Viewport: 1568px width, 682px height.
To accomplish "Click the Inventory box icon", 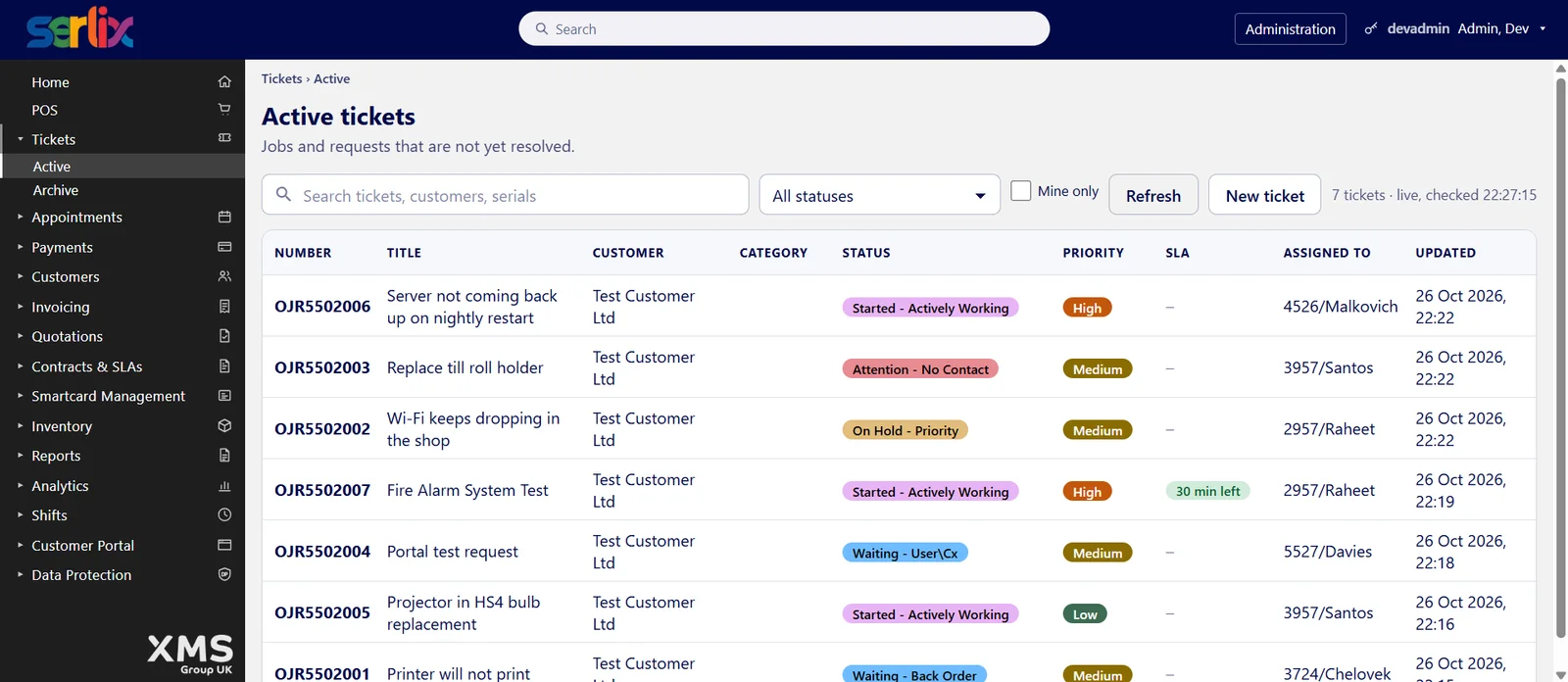I will 224,426.
